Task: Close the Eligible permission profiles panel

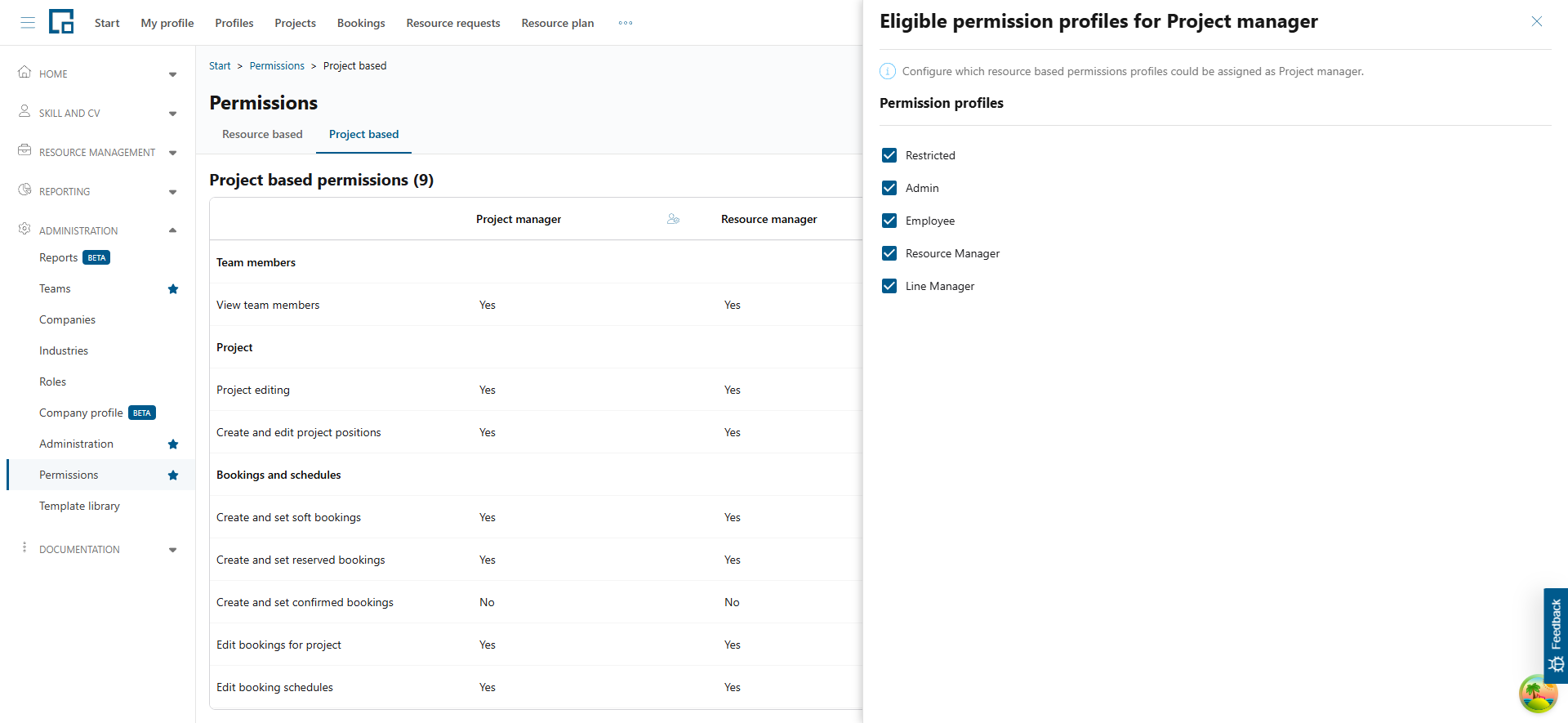Action: click(x=1537, y=21)
